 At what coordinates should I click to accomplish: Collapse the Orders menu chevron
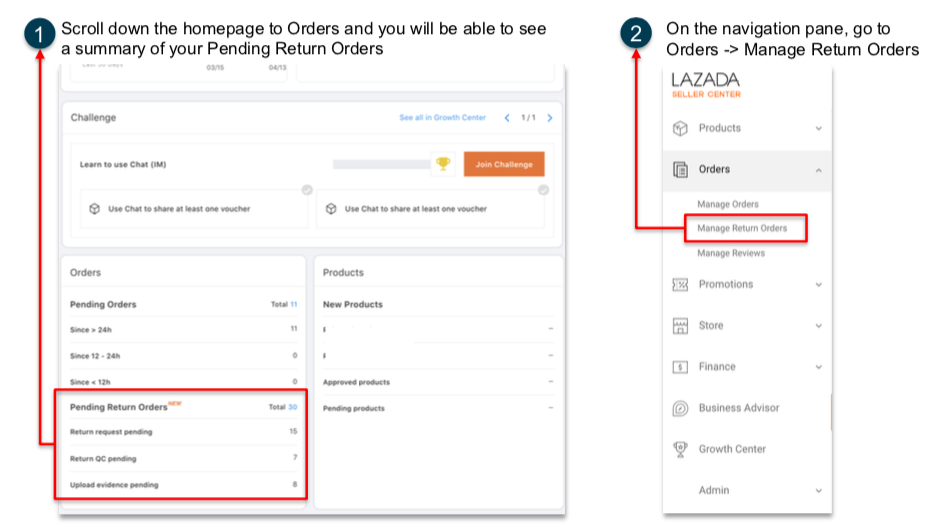818,170
